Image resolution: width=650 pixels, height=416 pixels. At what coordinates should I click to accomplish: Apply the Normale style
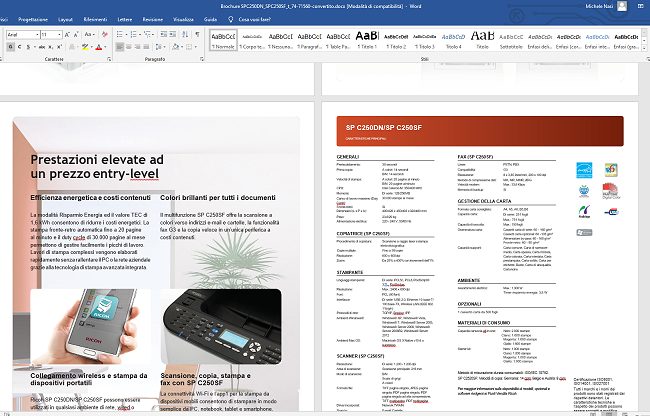pyautogui.click(x=223, y=40)
